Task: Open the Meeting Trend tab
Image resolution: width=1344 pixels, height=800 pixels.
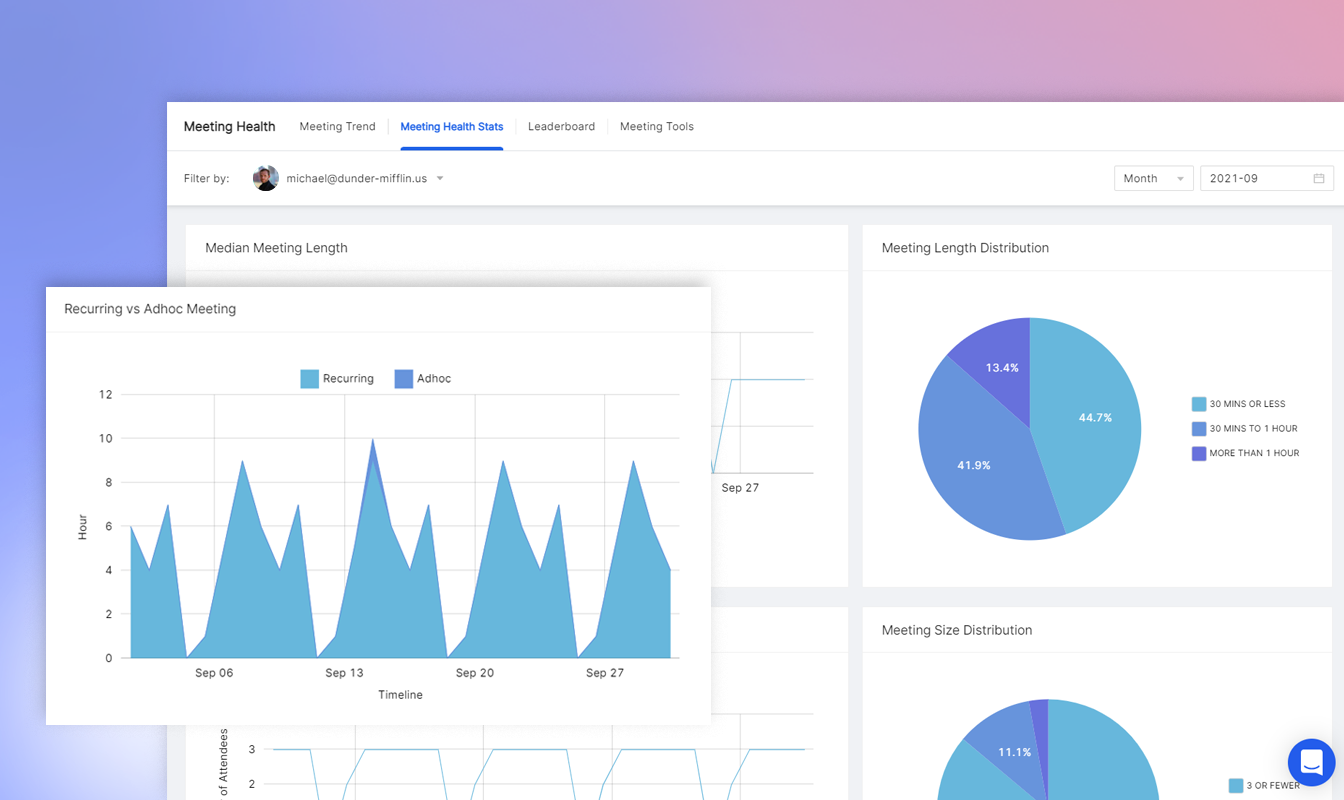Action: [337, 127]
